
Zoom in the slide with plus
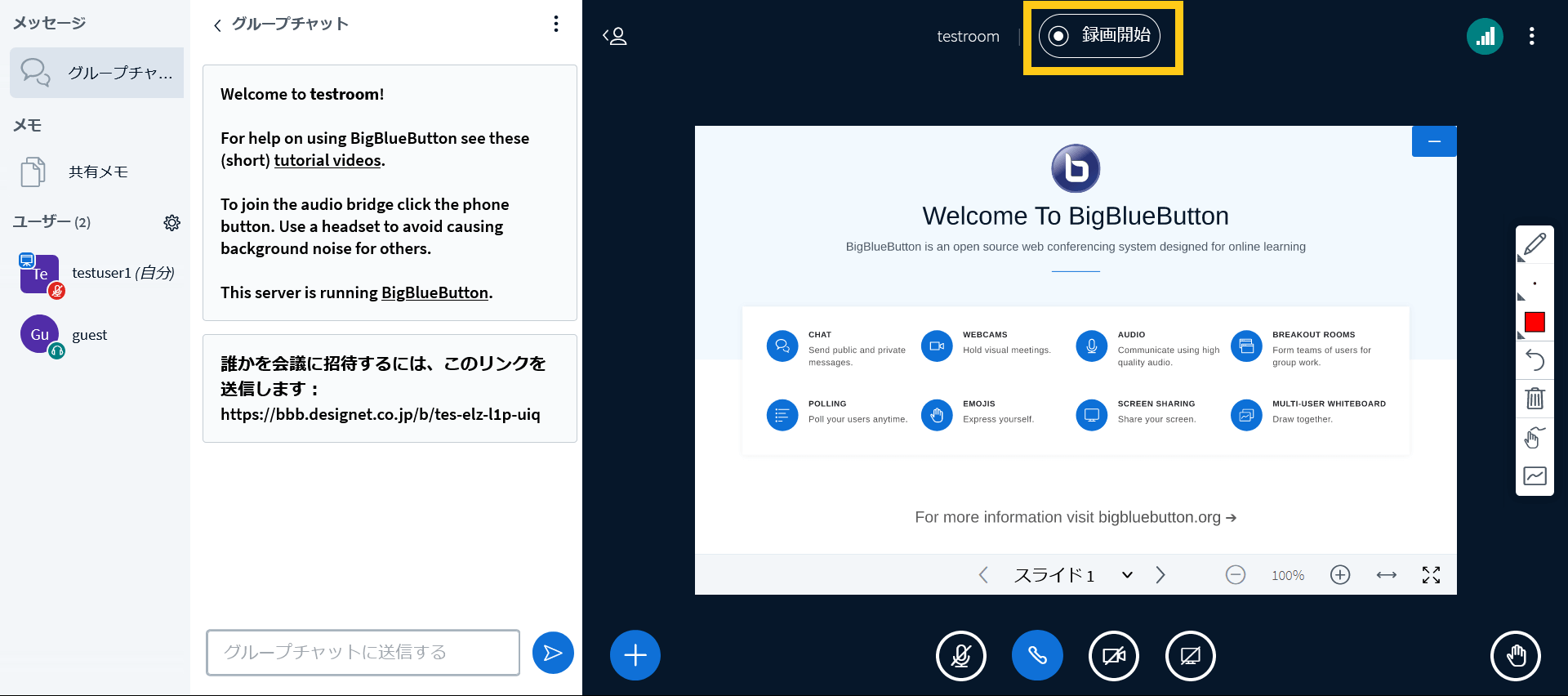tap(1340, 575)
